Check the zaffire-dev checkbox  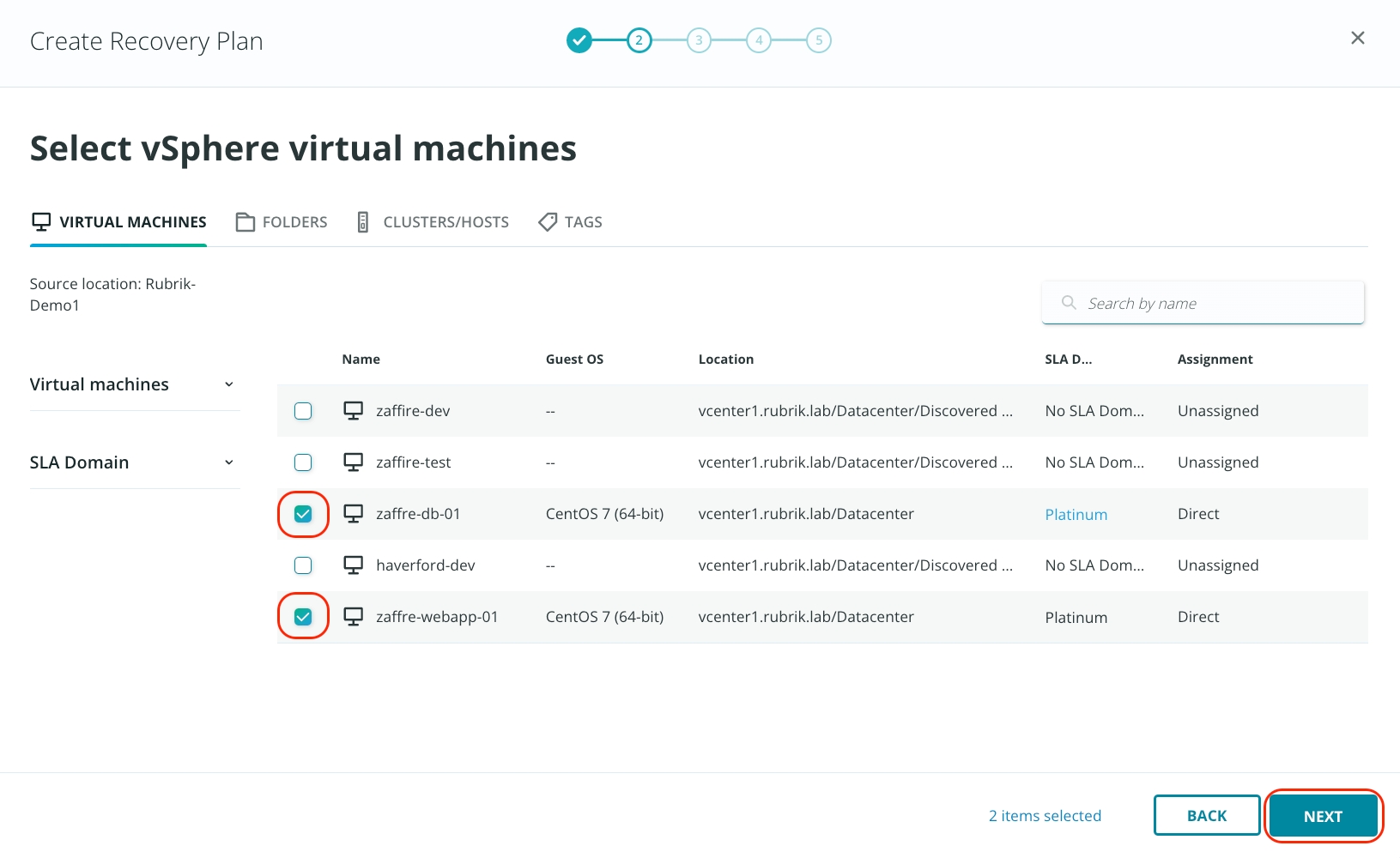pos(303,411)
